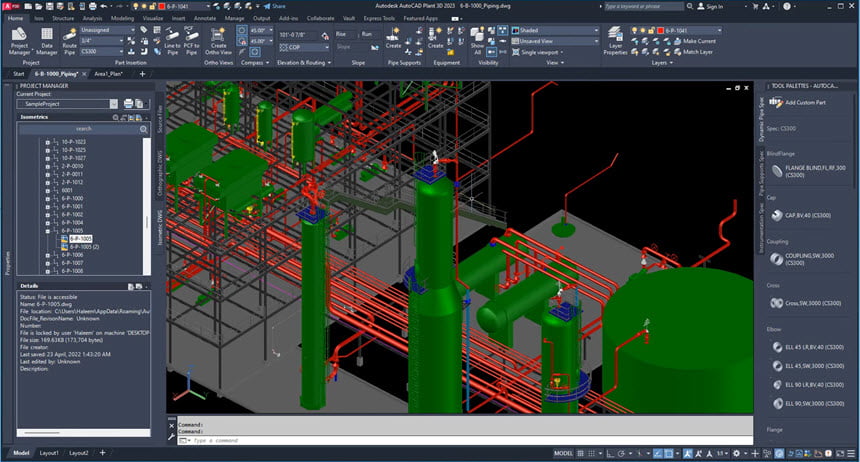The height and width of the screenshot is (462, 860).
Task: Click Add Custom Part palette tool
Action: tap(797, 103)
